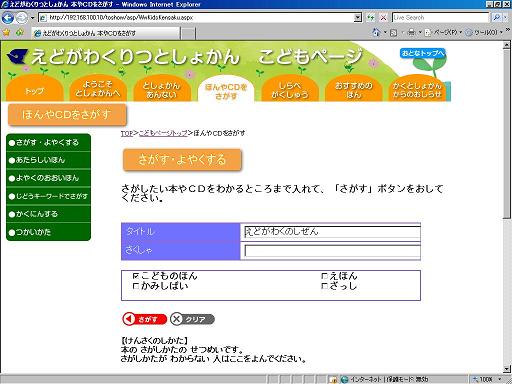Check the えほん checkbox

pos(324,276)
